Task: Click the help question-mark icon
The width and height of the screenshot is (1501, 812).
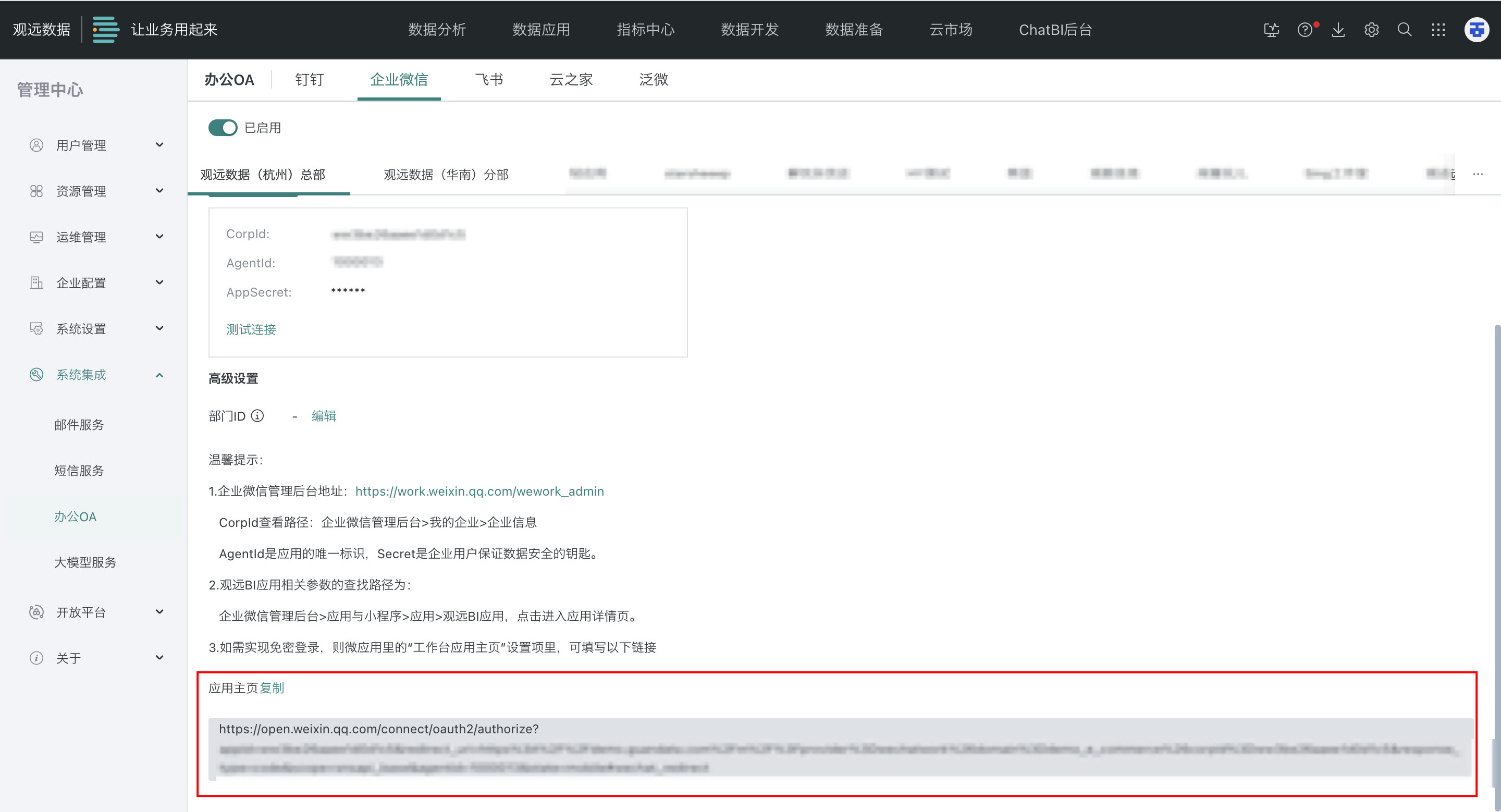Action: 1305,30
